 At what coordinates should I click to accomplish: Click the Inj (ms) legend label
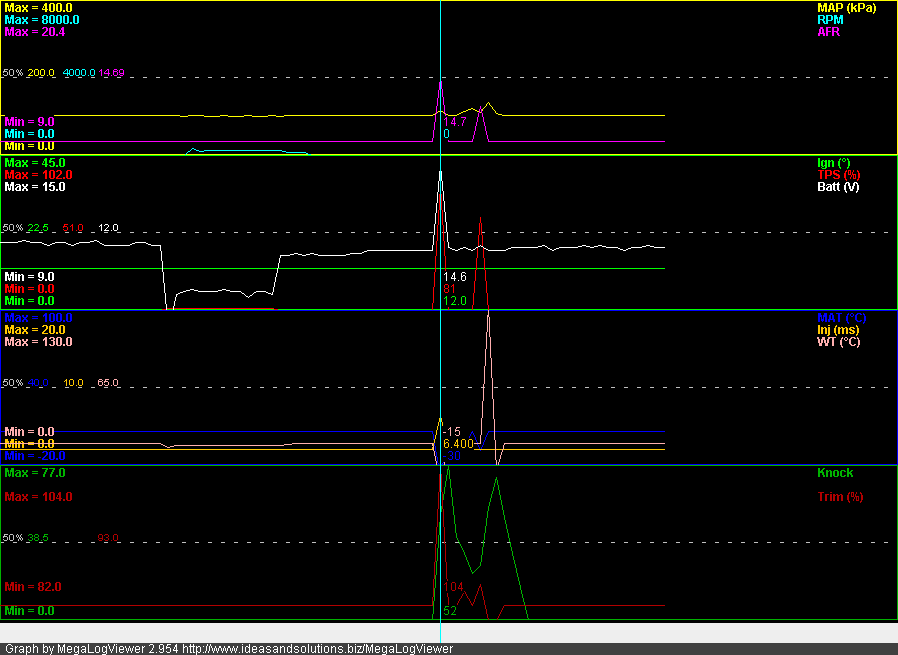[838, 330]
